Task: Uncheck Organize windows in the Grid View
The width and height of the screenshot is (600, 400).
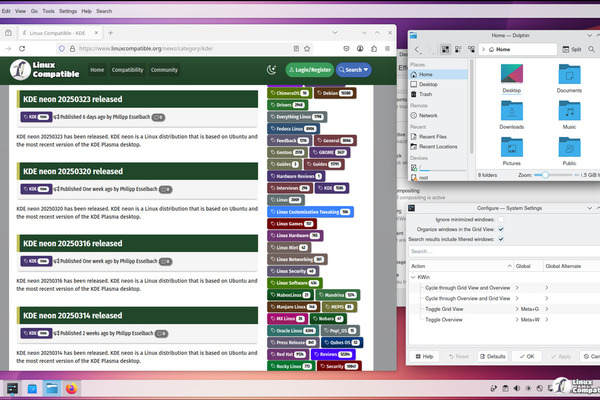Action: tap(501, 229)
